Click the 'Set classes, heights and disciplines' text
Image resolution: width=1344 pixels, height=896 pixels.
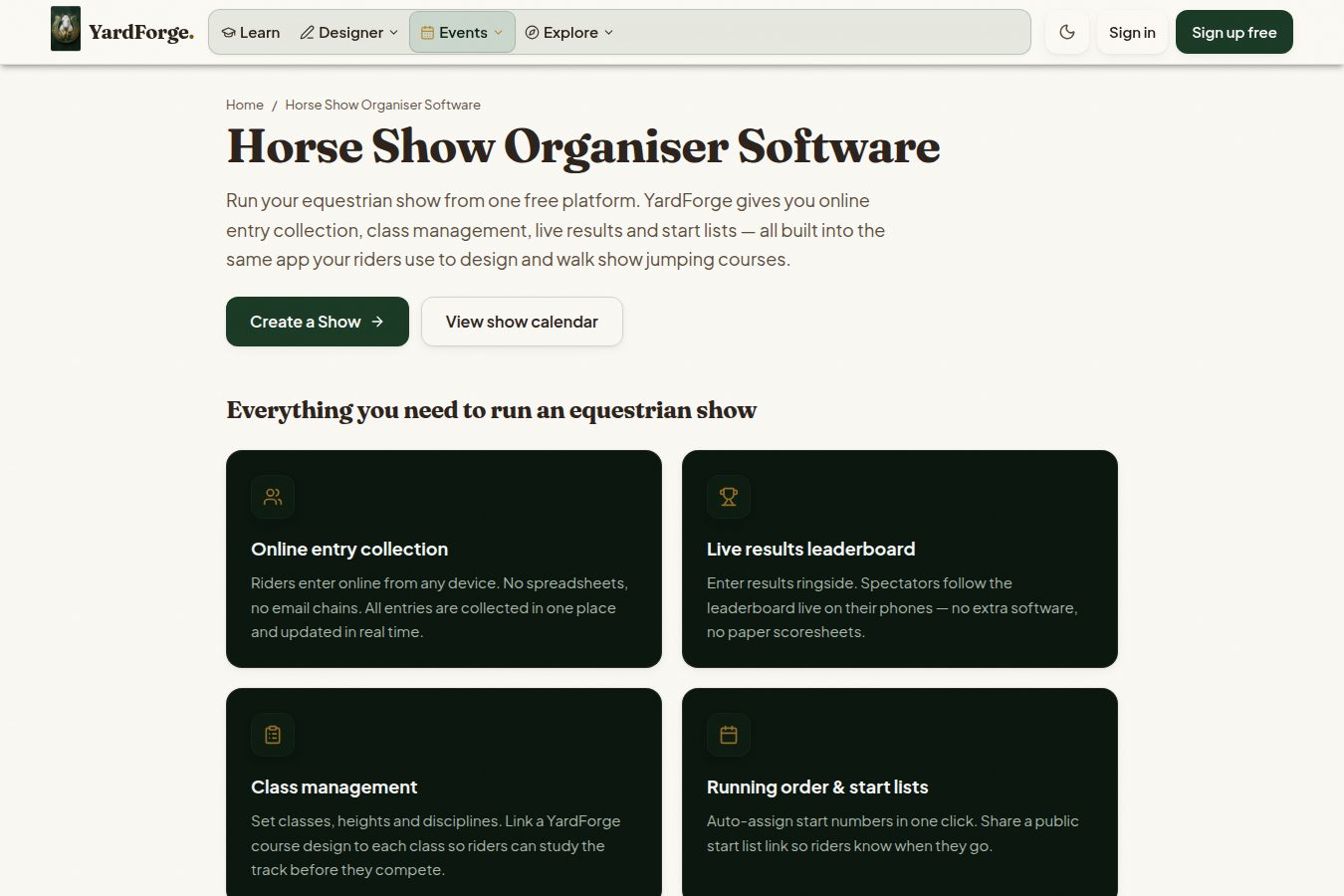pos(435,845)
